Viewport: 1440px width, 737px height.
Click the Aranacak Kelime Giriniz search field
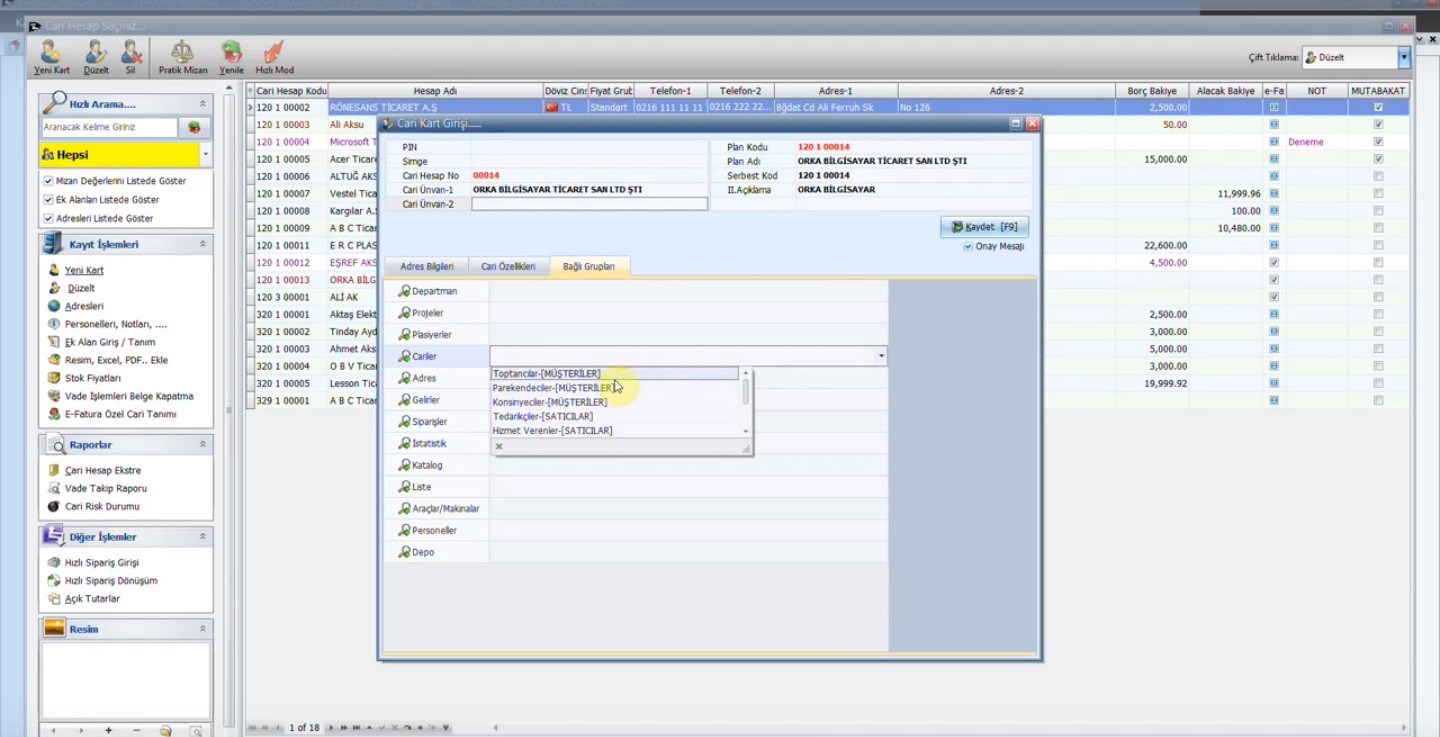[110, 127]
